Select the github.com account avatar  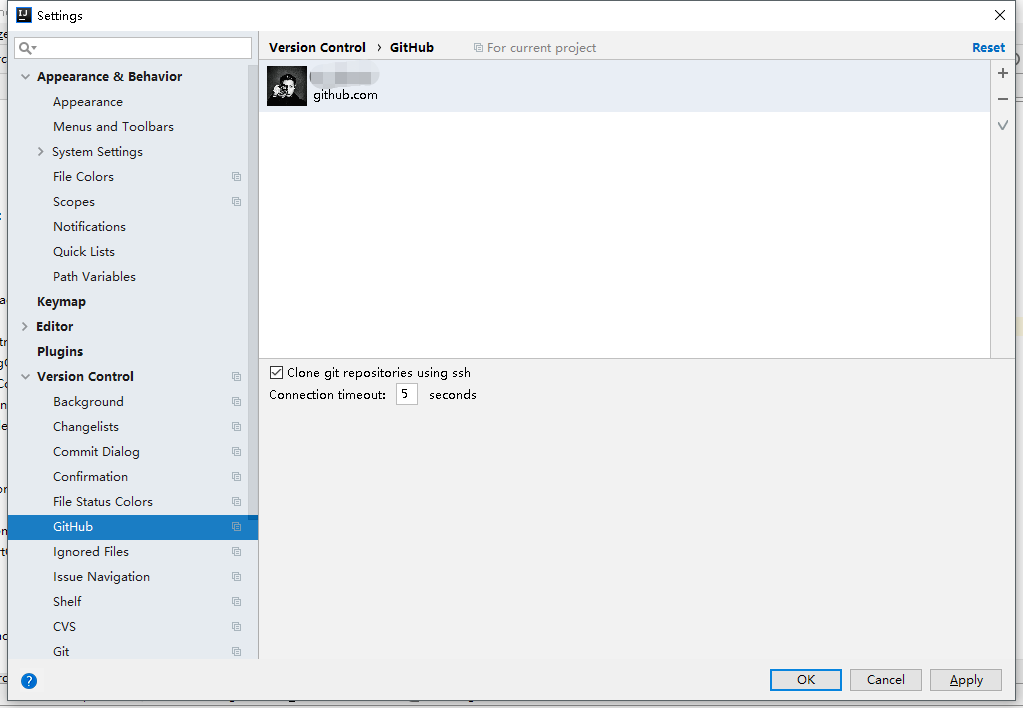(286, 85)
